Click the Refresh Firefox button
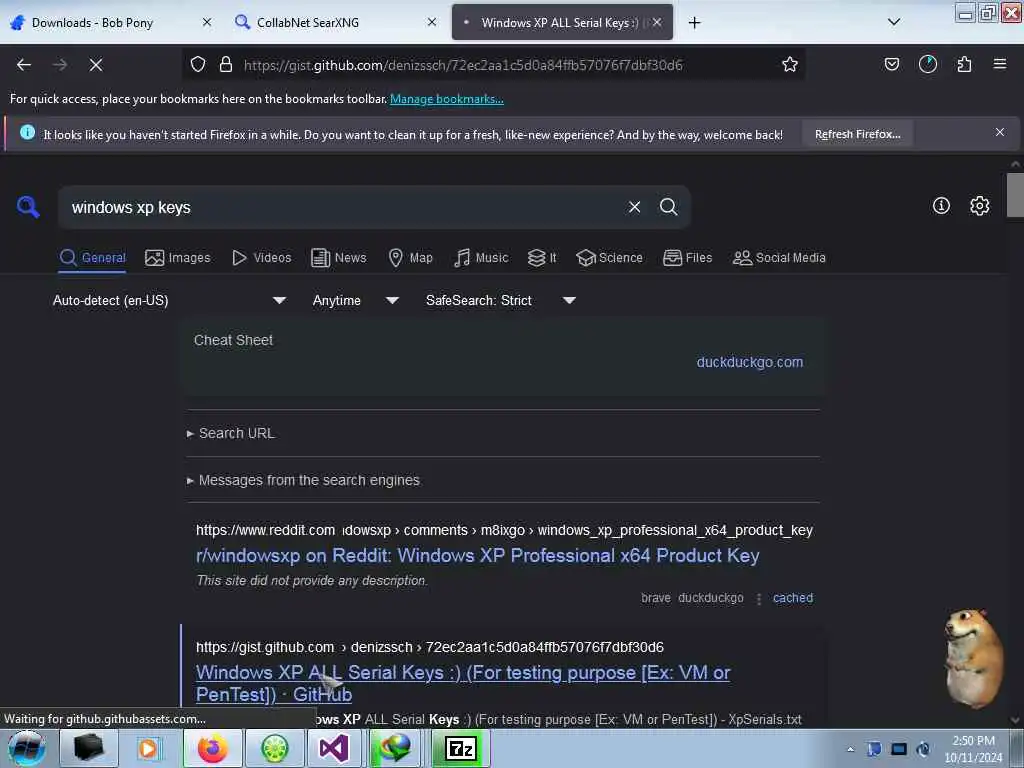 [857, 134]
